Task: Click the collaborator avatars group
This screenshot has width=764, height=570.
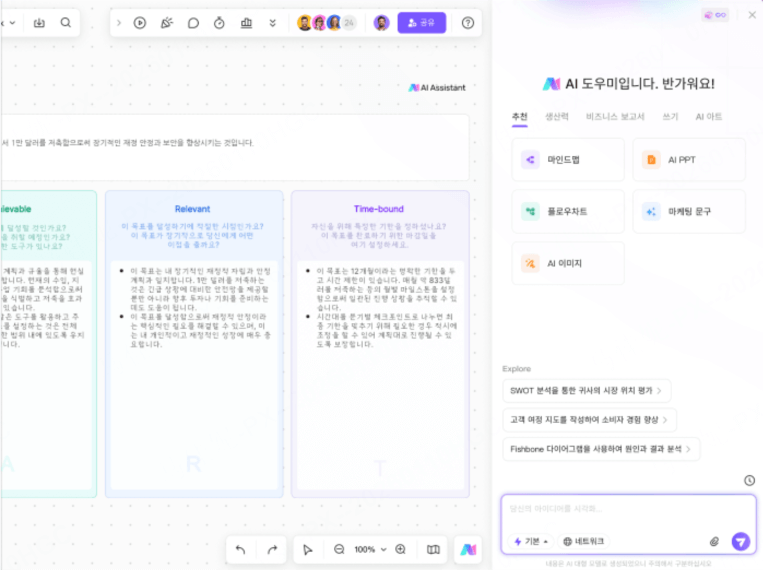Action: [326, 22]
